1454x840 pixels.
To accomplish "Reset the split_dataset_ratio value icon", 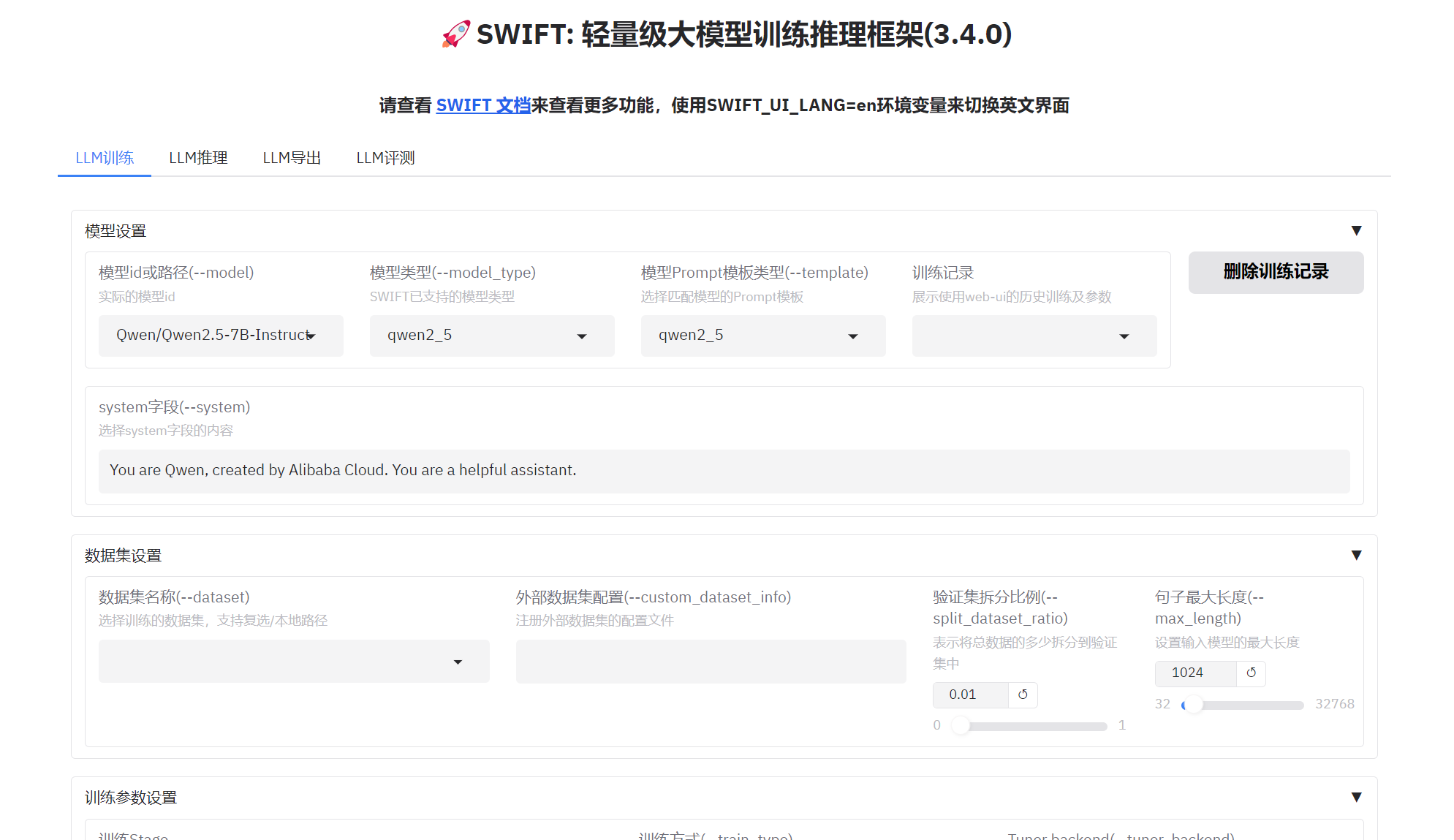I will pyautogui.click(x=1023, y=695).
